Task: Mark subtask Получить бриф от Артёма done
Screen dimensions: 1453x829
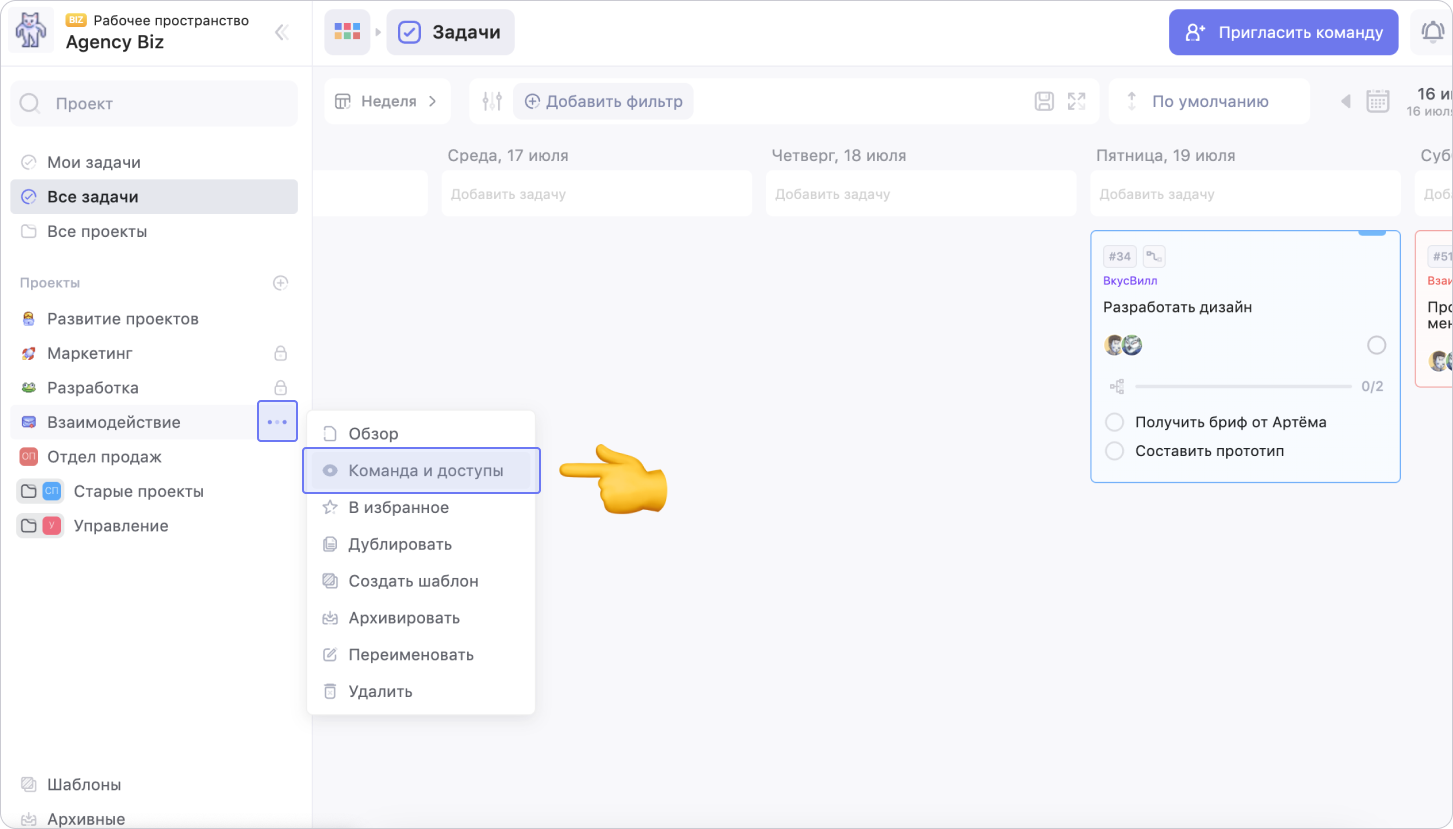Action: coord(1114,422)
